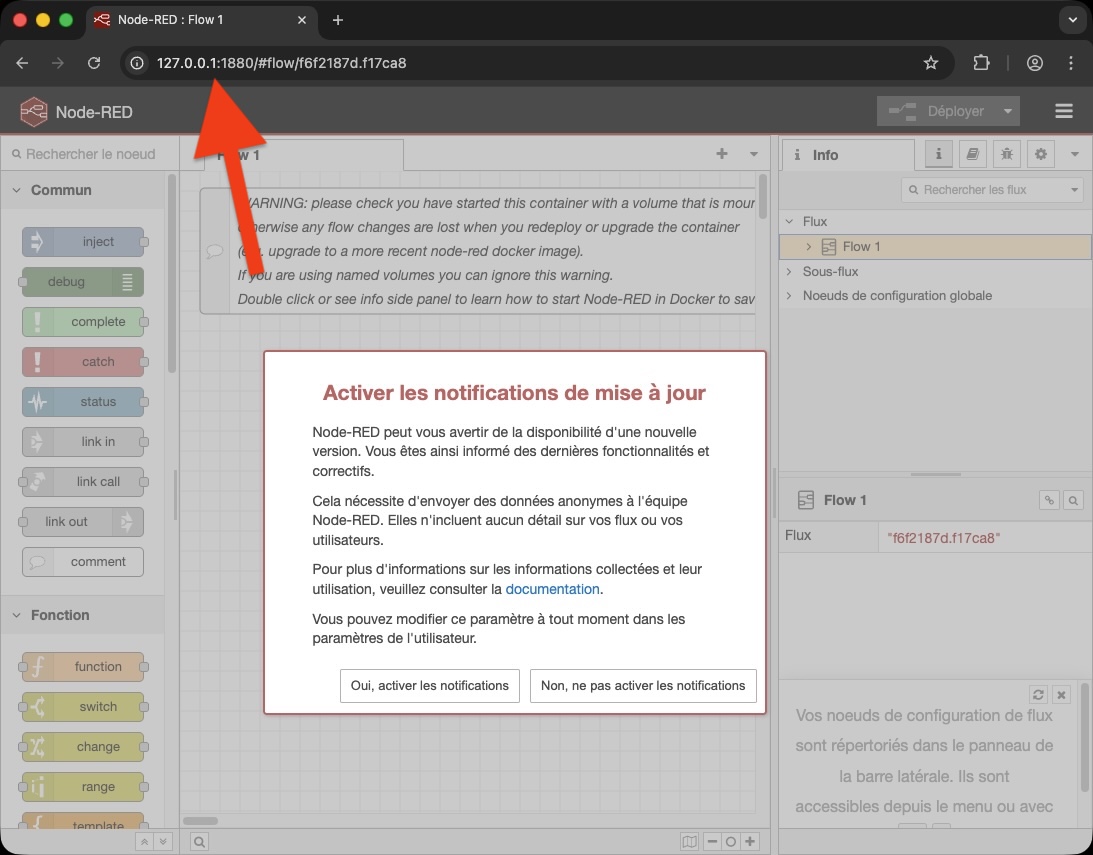Expand Noeuds de configuration globale
Image resolution: width=1093 pixels, height=855 pixels.
(x=790, y=296)
